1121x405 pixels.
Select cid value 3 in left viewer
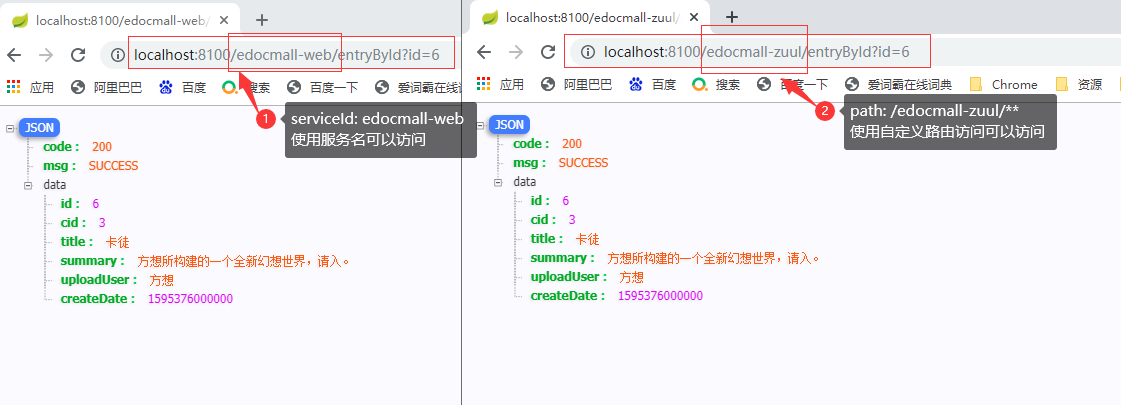tap(102, 223)
